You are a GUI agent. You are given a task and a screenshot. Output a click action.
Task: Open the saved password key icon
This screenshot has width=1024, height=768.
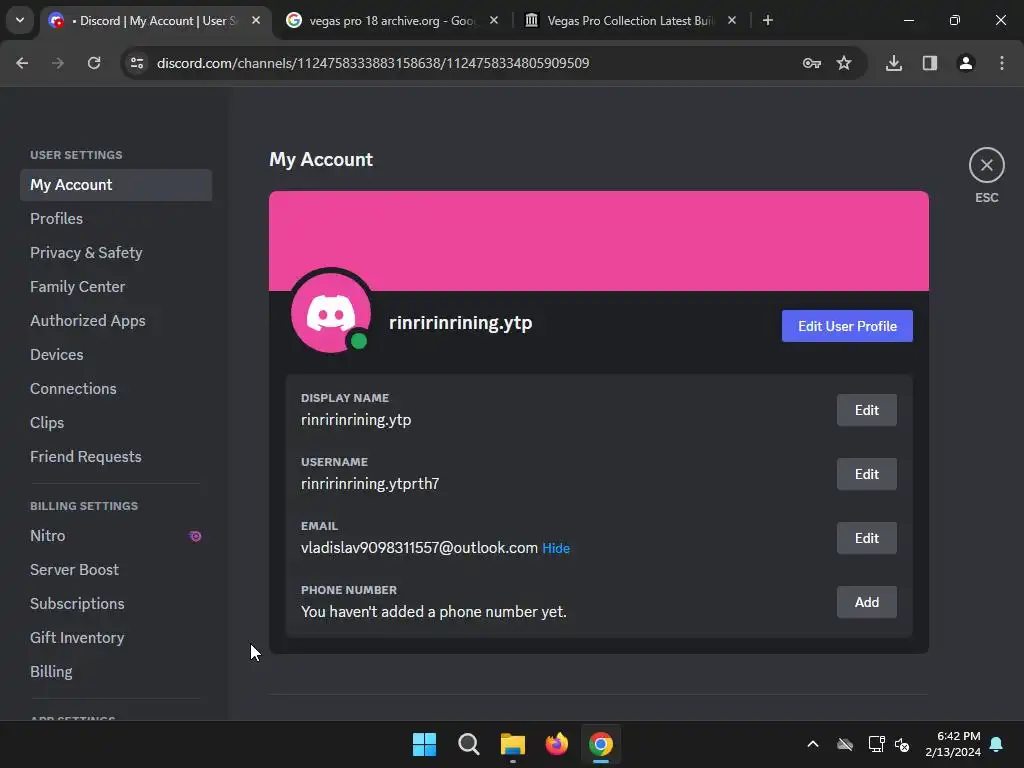812,63
